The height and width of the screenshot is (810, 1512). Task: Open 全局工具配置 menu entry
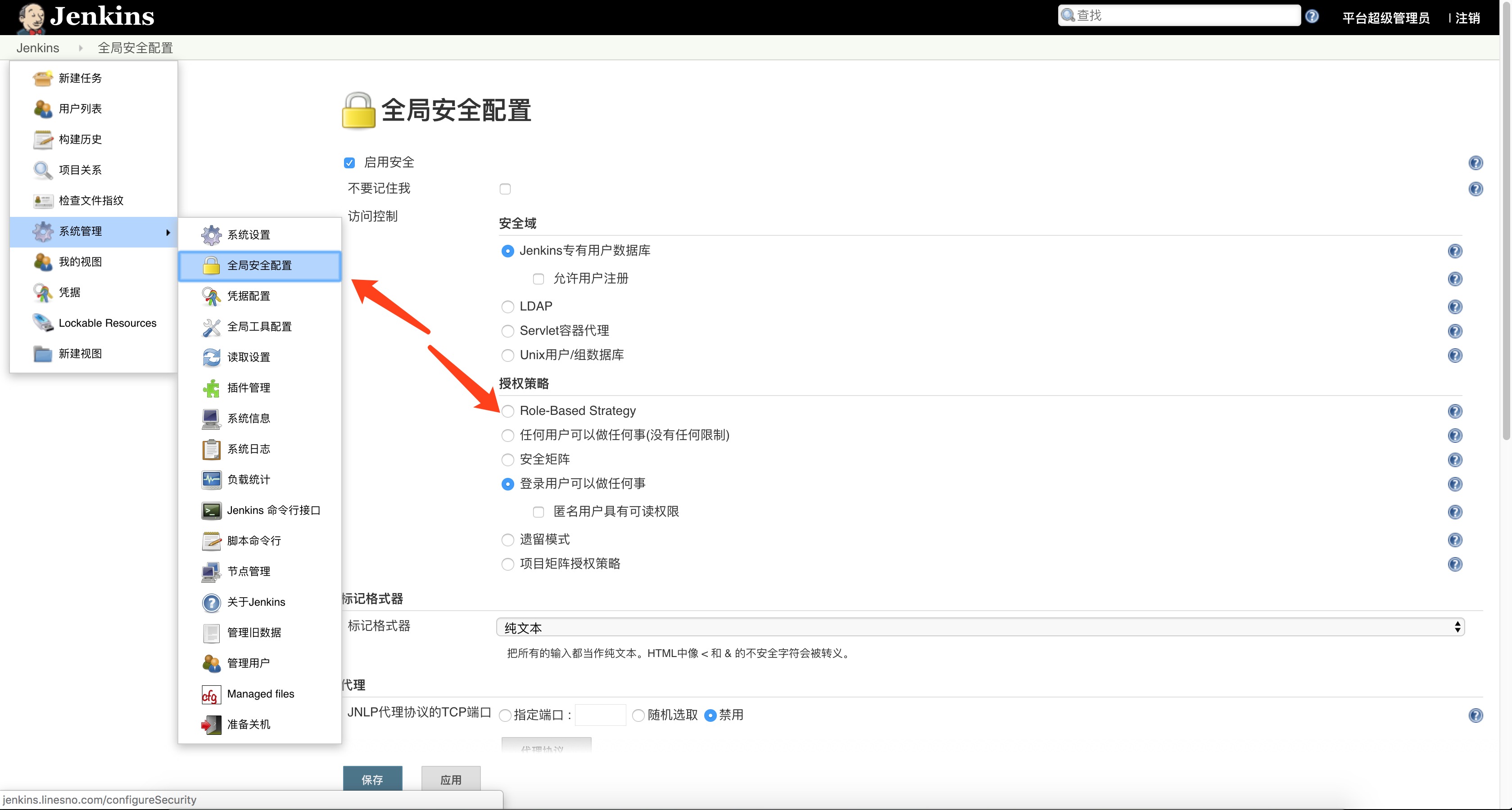tap(259, 327)
